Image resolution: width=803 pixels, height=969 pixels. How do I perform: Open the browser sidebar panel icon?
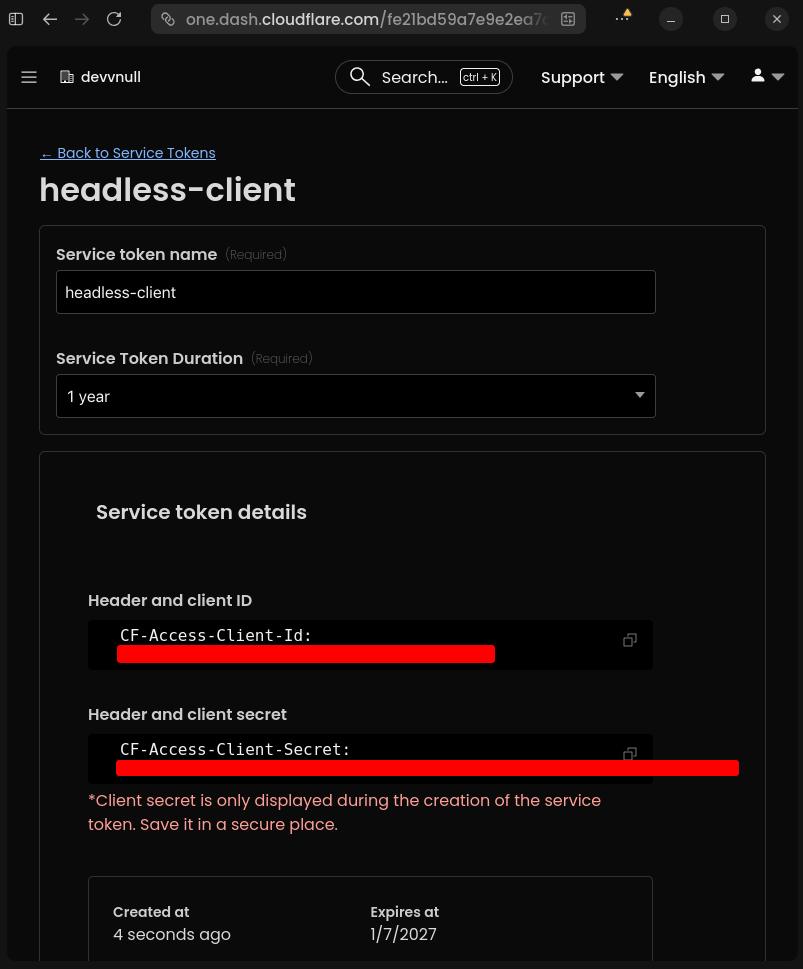15,19
